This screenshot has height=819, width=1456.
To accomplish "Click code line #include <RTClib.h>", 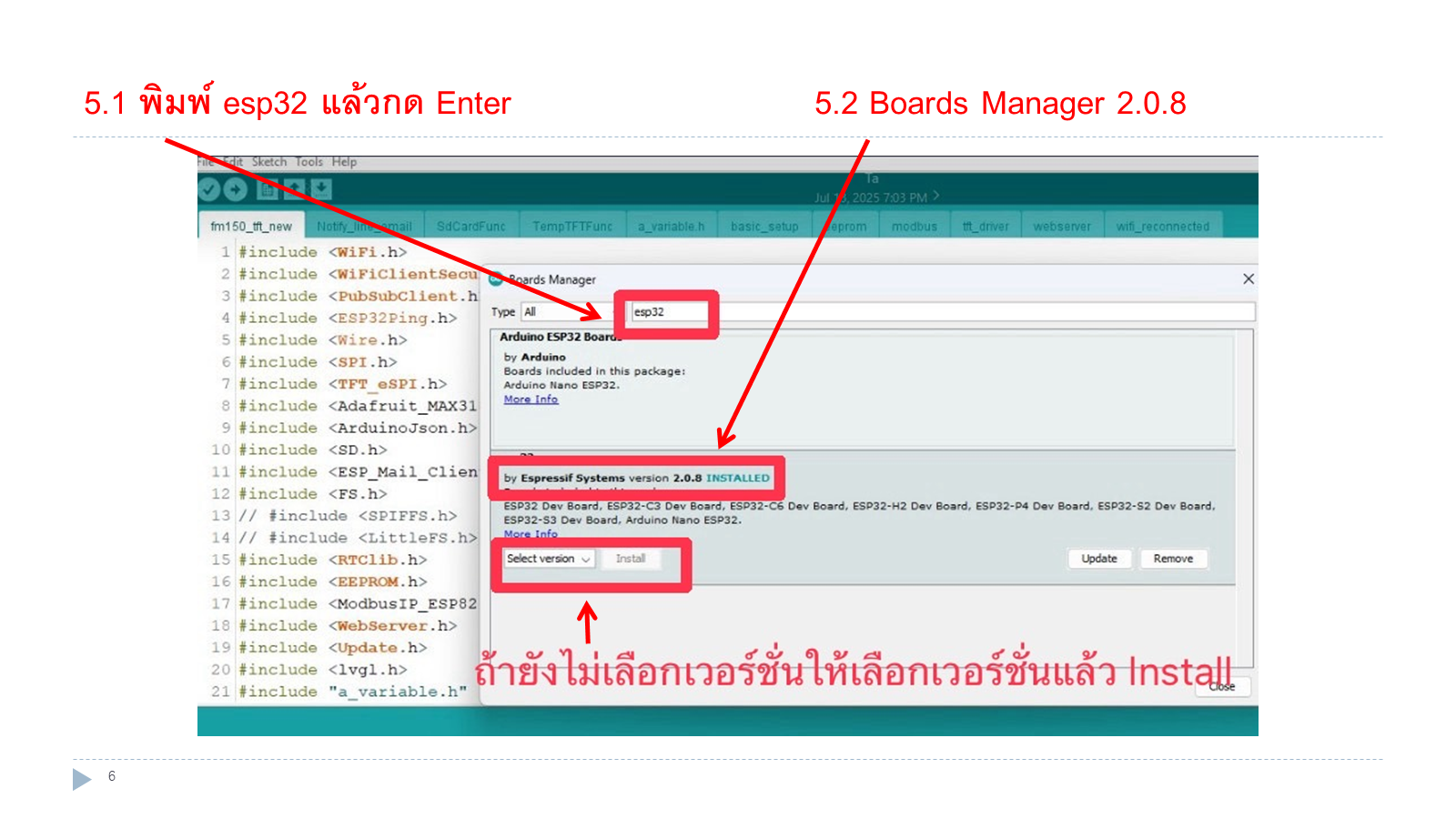I will point(332,560).
